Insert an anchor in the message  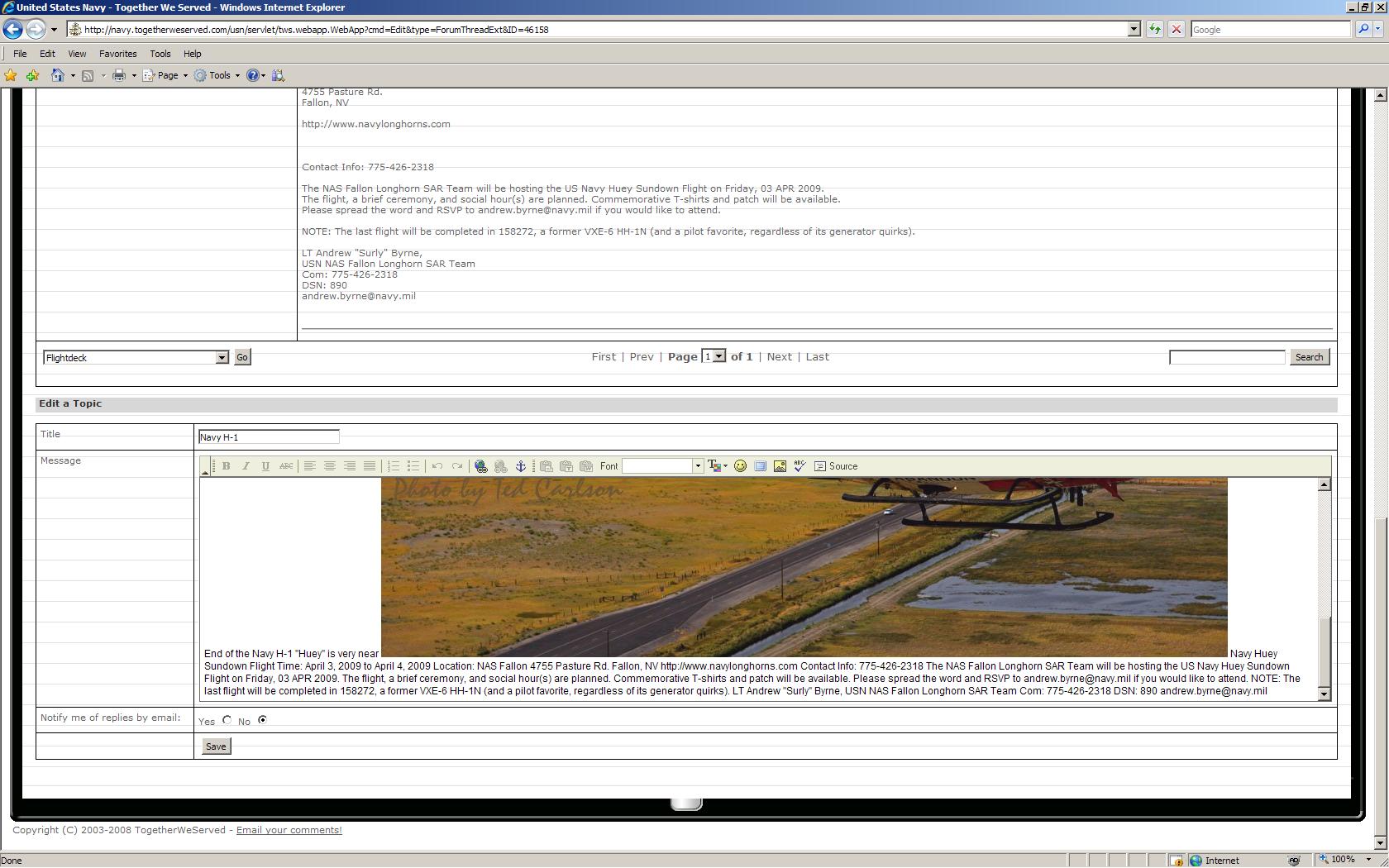coord(521,466)
